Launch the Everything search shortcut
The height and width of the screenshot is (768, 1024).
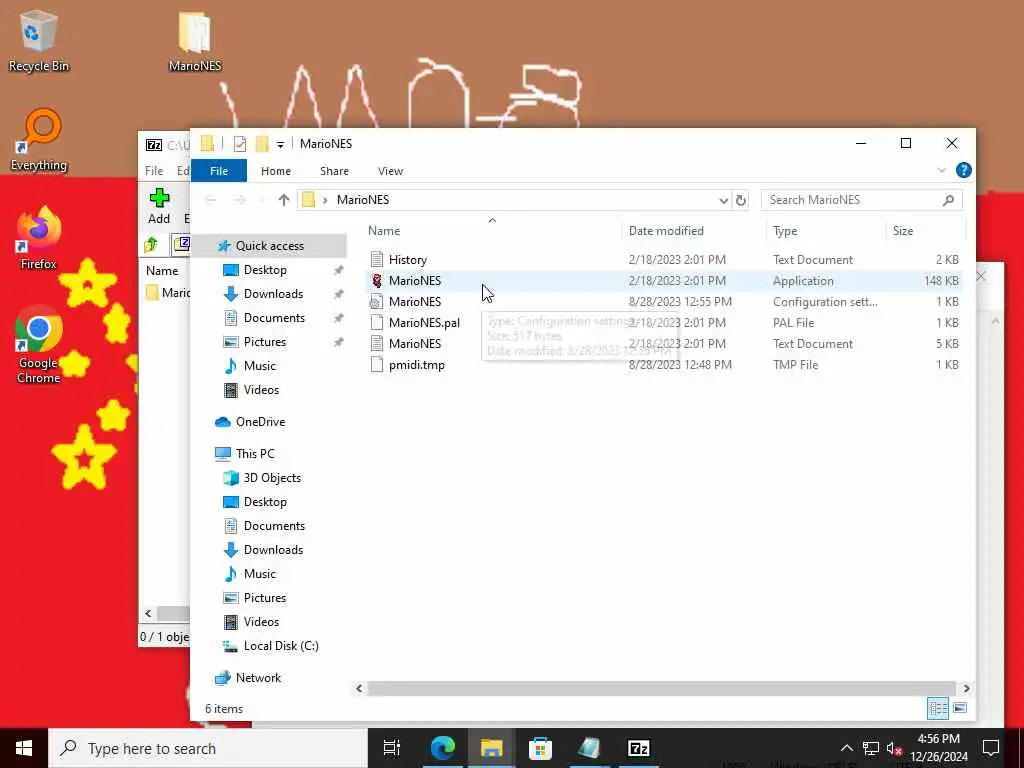pos(39,140)
